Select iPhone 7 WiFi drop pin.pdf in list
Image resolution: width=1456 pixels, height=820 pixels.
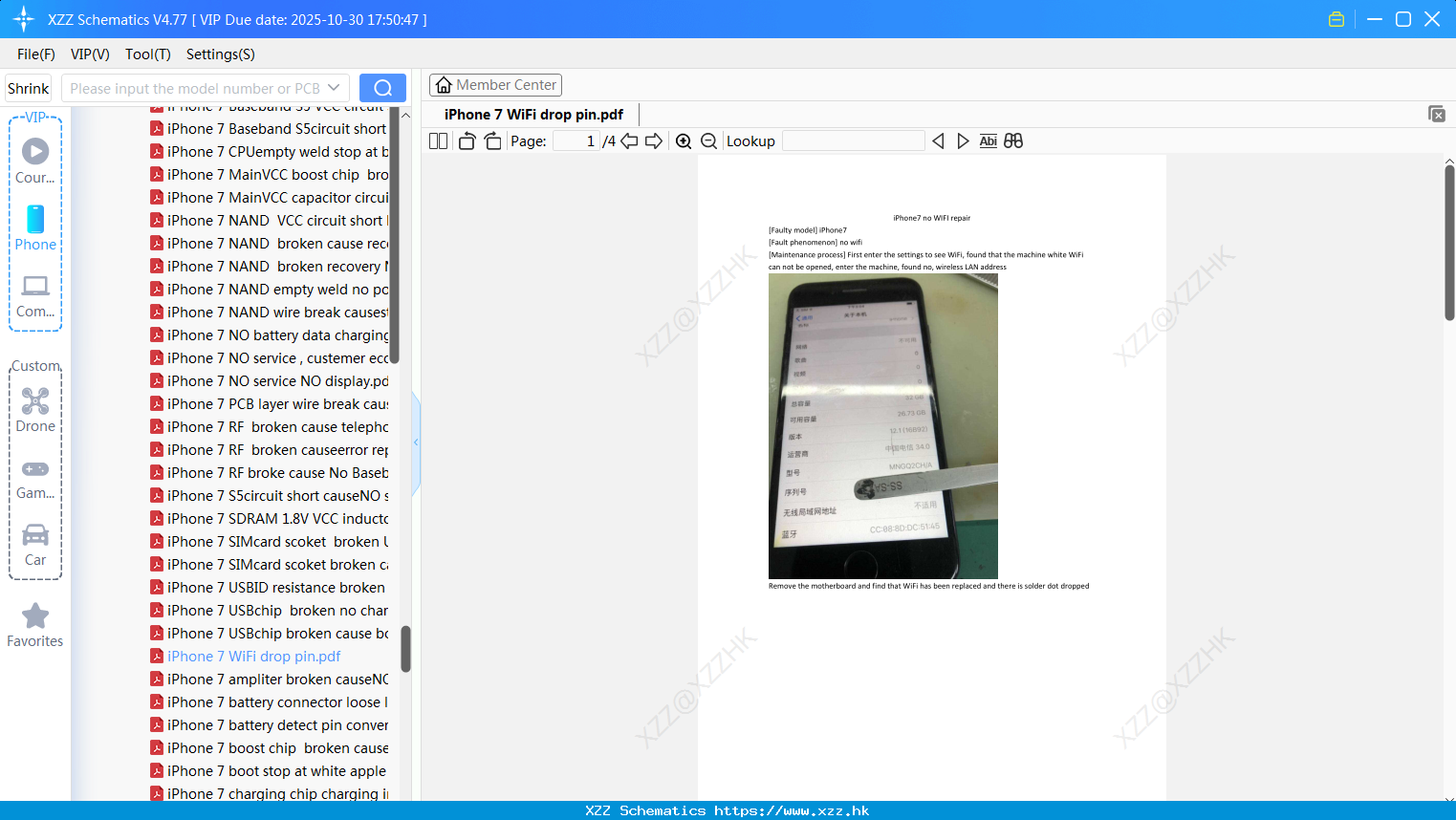(246, 656)
